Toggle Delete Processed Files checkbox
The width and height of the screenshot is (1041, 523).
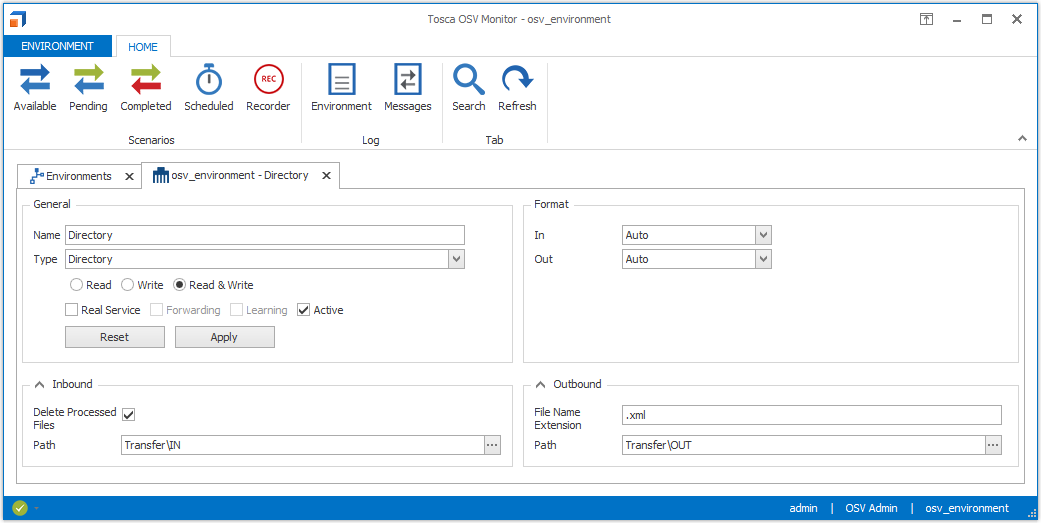pyautogui.click(x=128, y=414)
